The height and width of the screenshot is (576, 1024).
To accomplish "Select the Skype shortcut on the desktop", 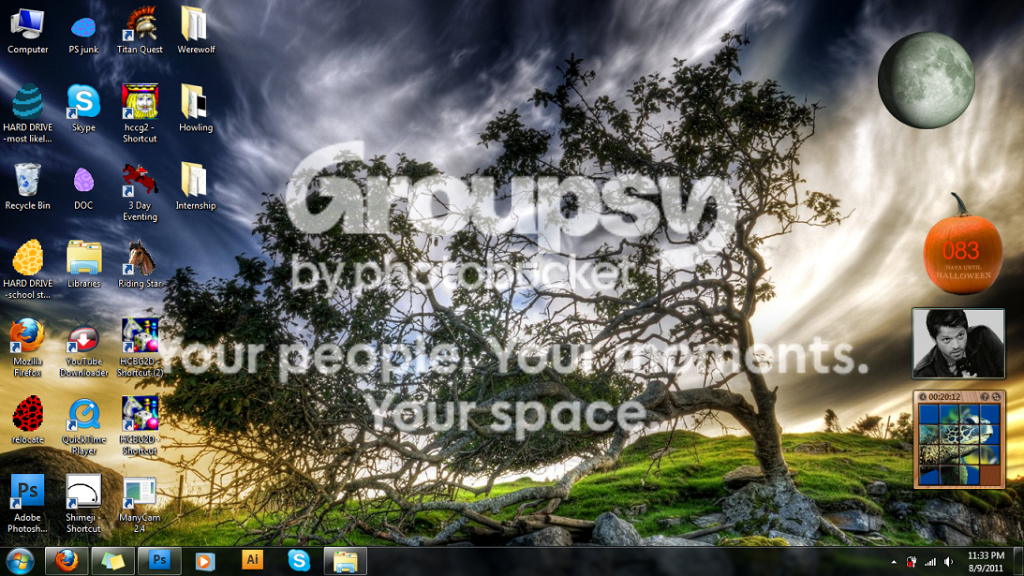I will click(x=84, y=108).
